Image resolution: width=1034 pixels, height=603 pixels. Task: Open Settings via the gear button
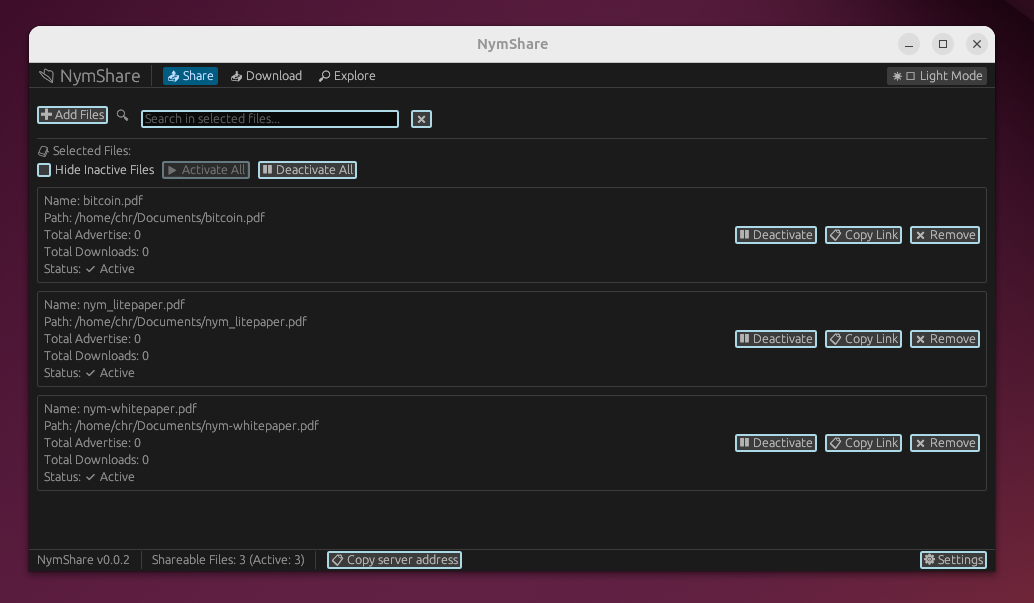click(x=953, y=560)
